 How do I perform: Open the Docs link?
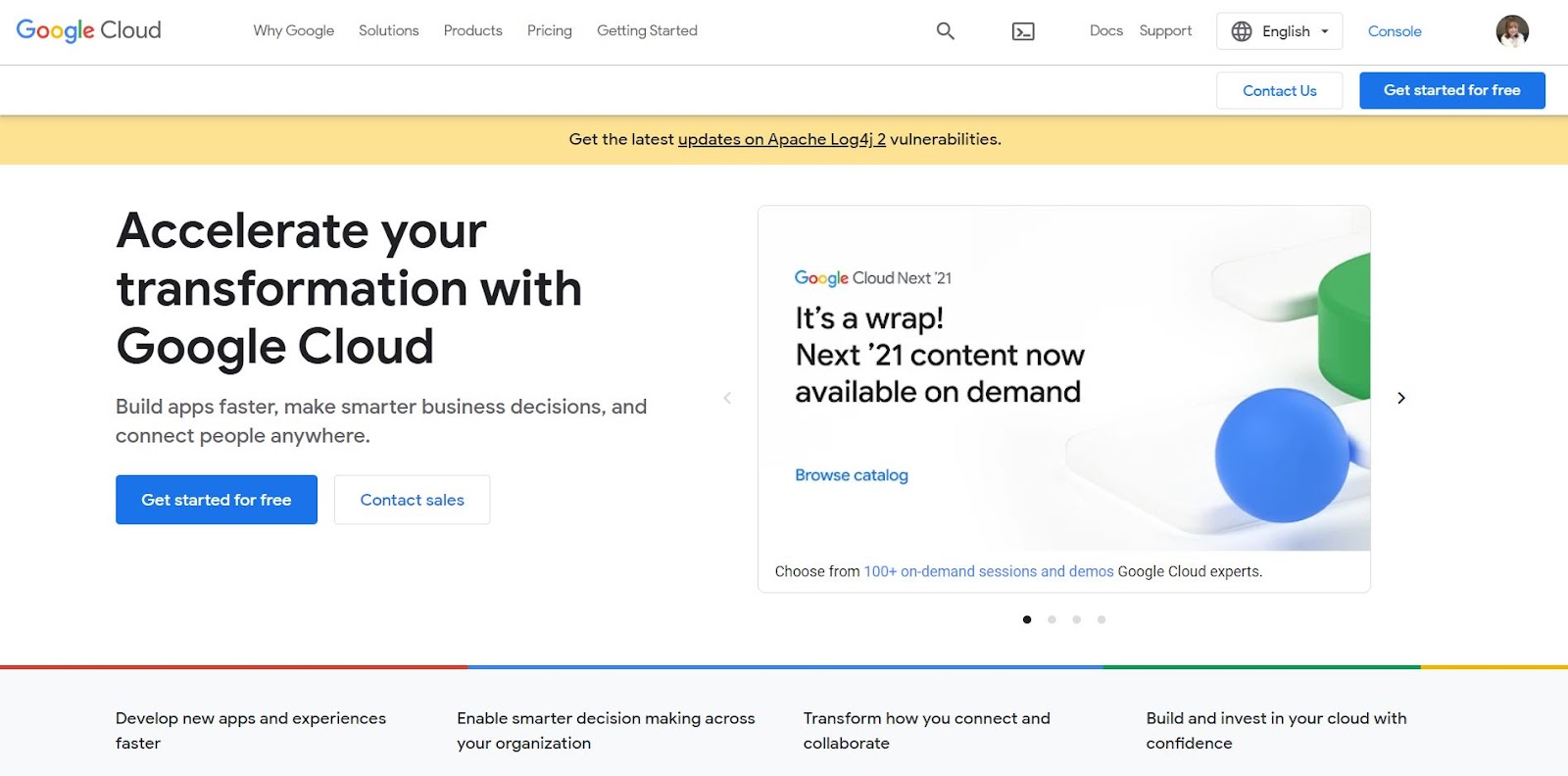[x=1106, y=31]
